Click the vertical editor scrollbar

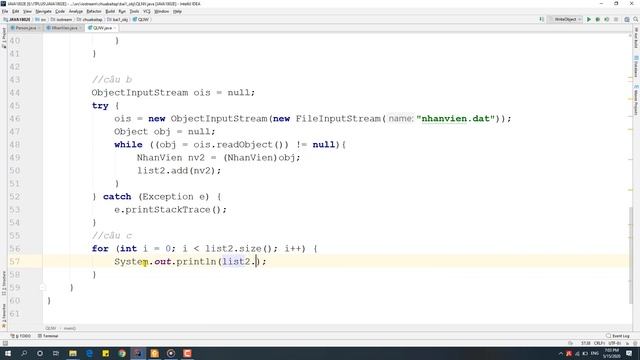(631, 256)
